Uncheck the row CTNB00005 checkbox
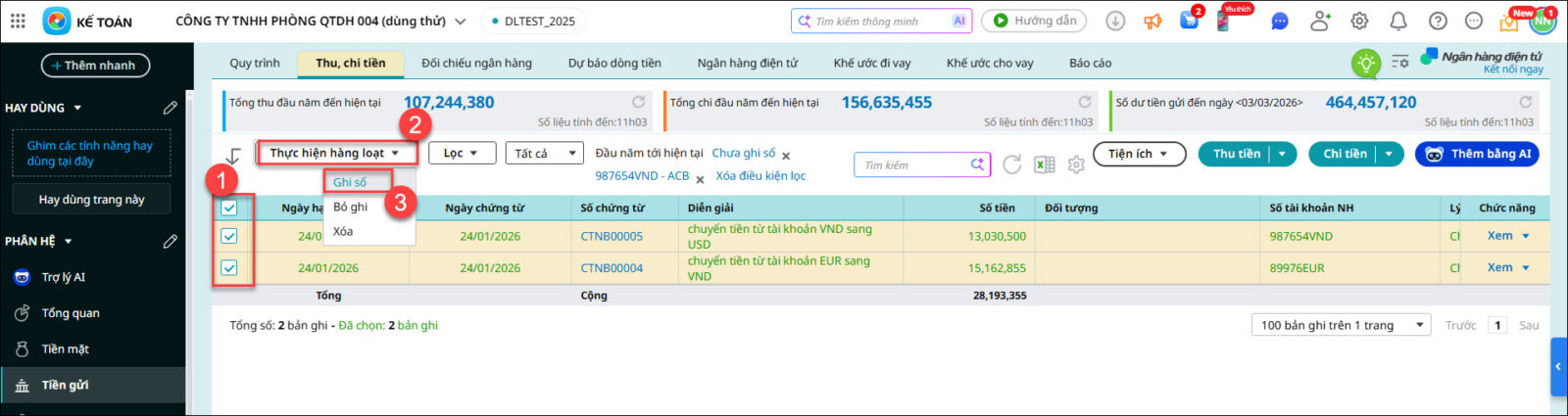 [x=229, y=236]
